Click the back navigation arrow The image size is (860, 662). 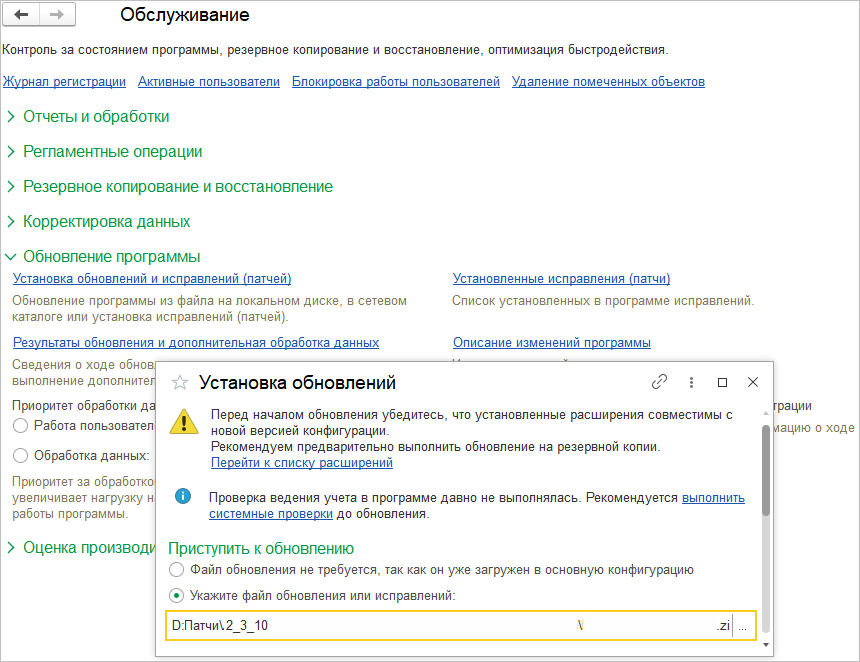pyautogui.click(x=21, y=15)
